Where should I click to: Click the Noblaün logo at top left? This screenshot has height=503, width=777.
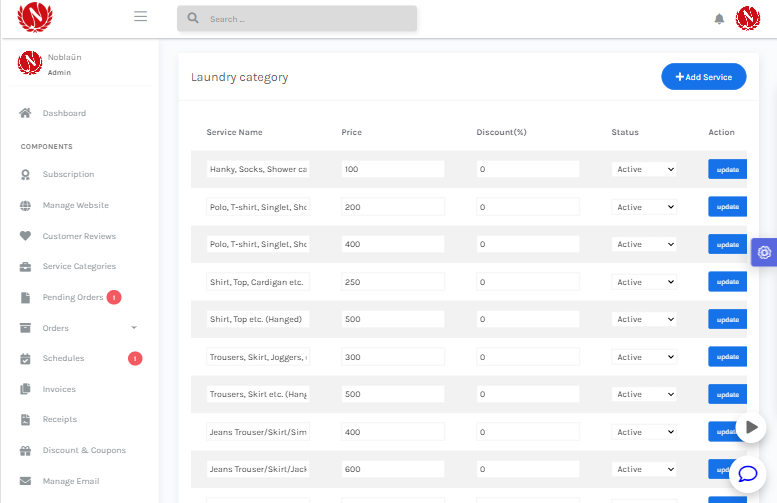coord(35,17)
